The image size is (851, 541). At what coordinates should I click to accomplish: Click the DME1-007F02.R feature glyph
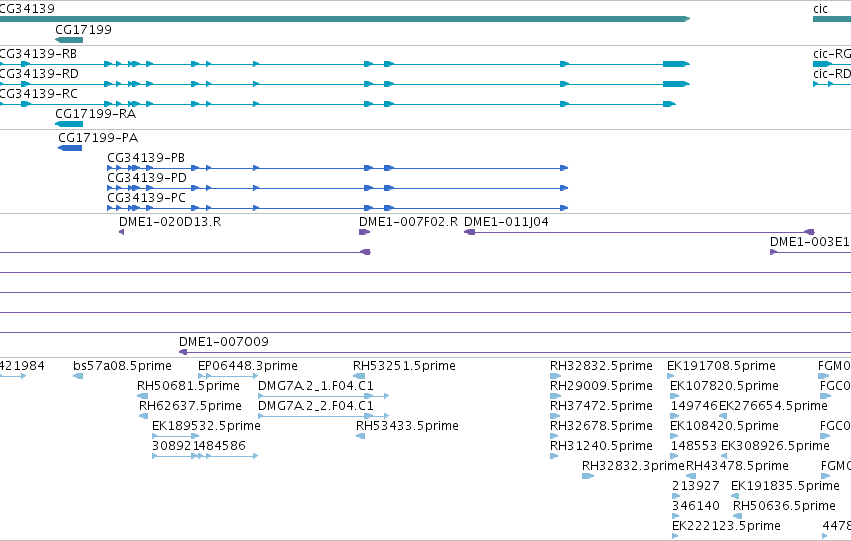tap(364, 232)
